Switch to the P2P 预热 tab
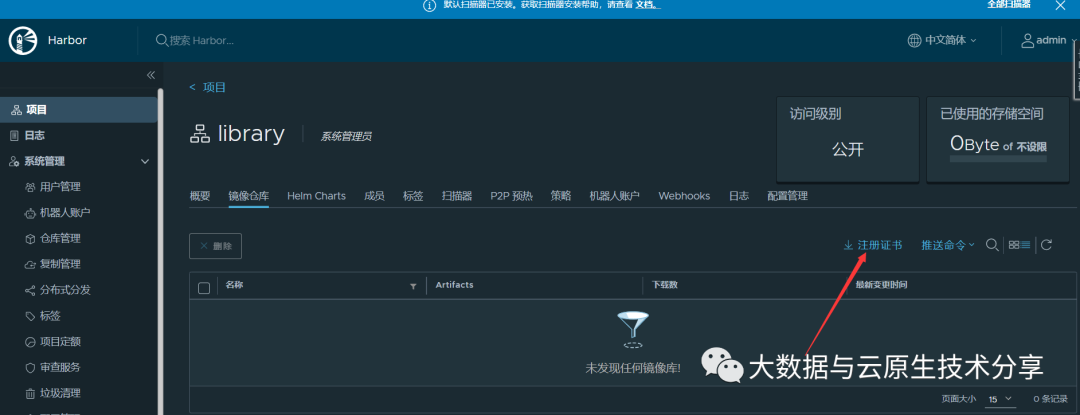 (511, 196)
